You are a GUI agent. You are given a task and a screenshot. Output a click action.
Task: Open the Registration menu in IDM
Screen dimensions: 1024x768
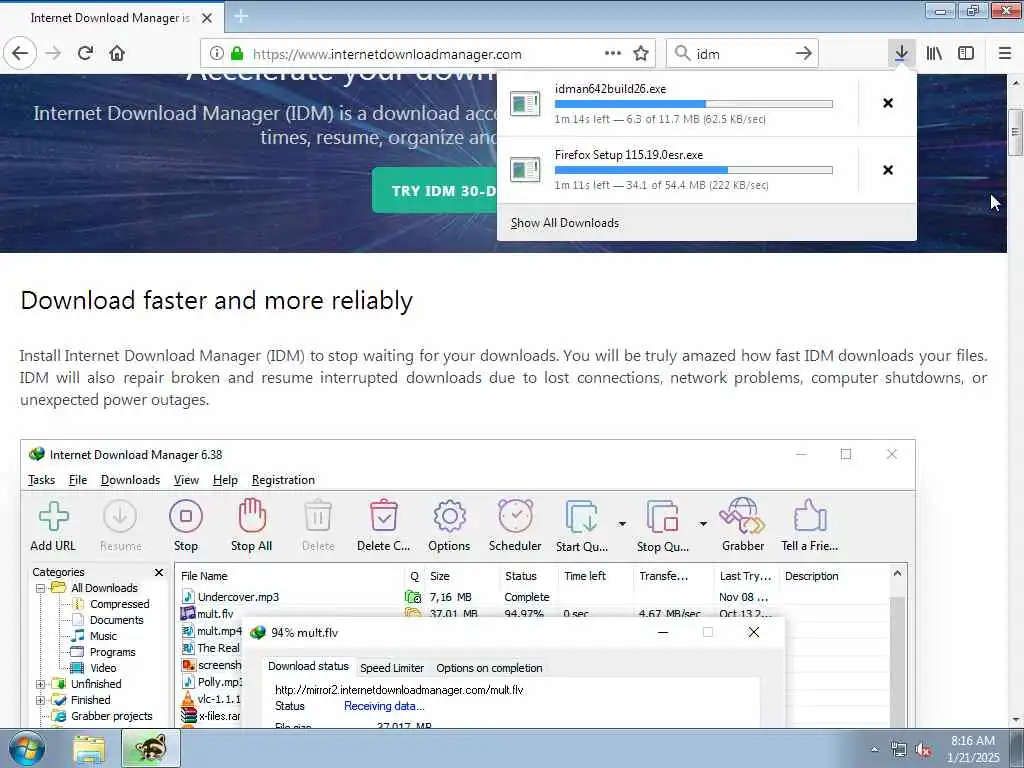283,480
